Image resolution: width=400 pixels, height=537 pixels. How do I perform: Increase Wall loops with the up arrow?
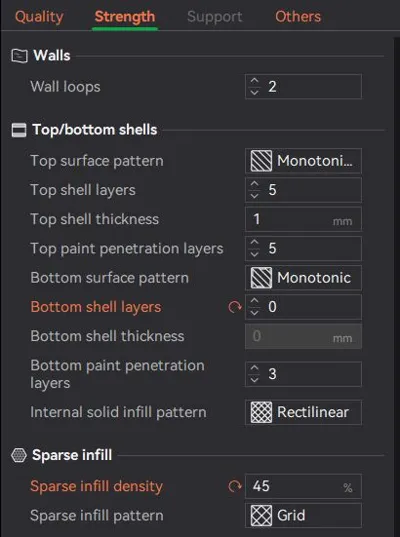[254, 81]
